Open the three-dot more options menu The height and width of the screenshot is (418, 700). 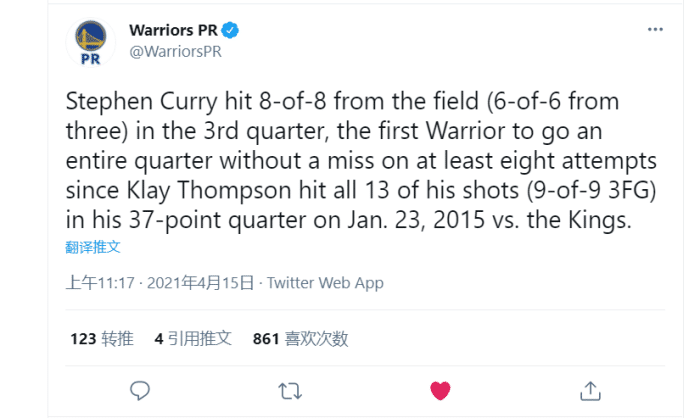click(654, 30)
